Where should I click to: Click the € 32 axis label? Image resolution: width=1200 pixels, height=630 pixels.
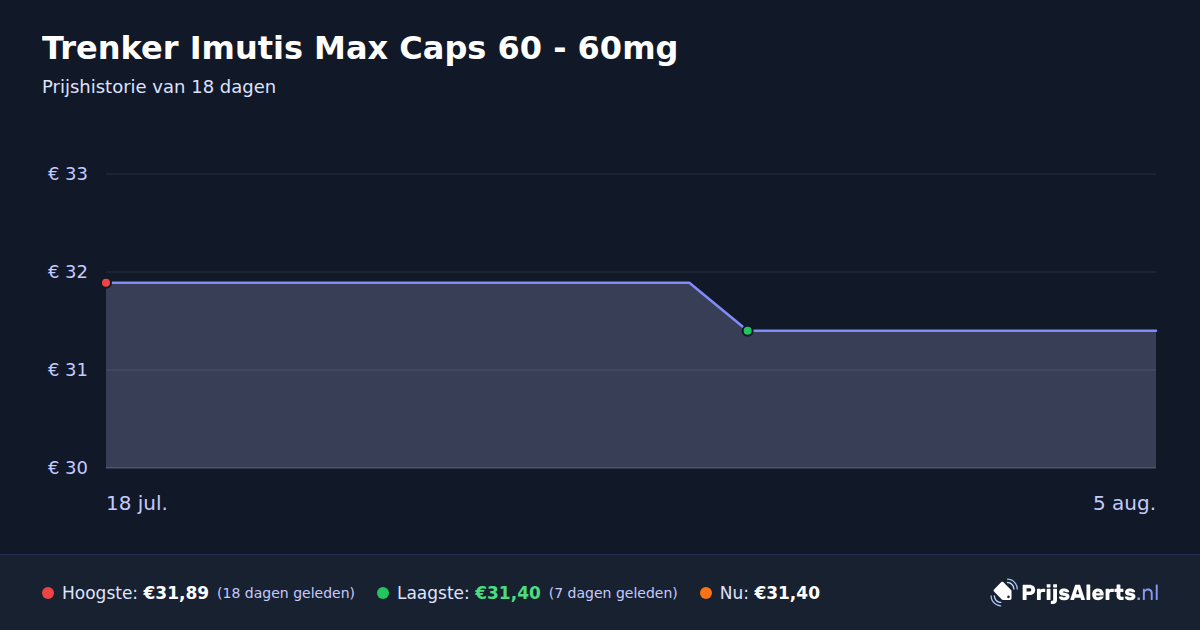pyautogui.click(x=68, y=272)
